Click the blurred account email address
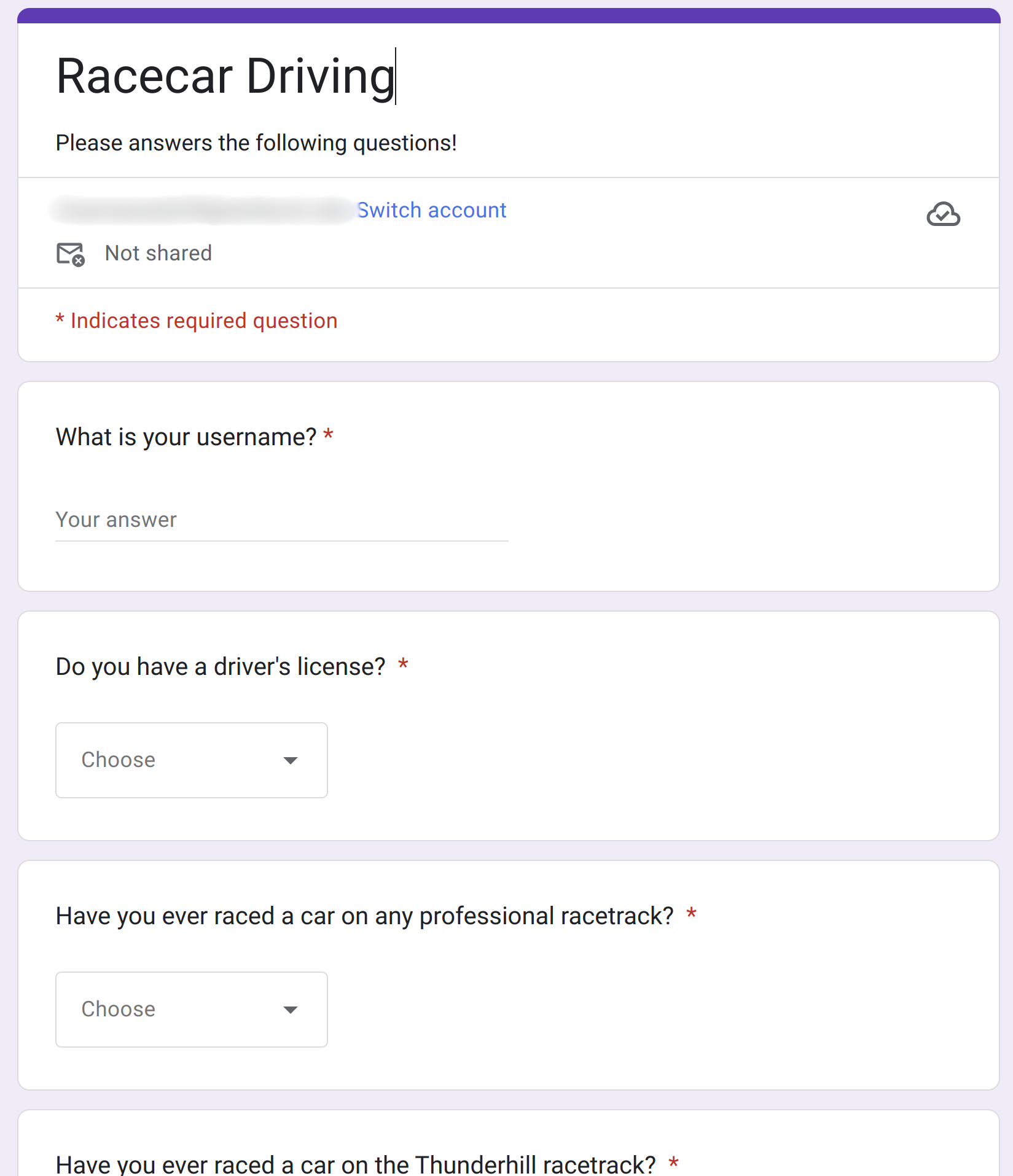This screenshot has height=1176, width=1013. tap(203, 210)
